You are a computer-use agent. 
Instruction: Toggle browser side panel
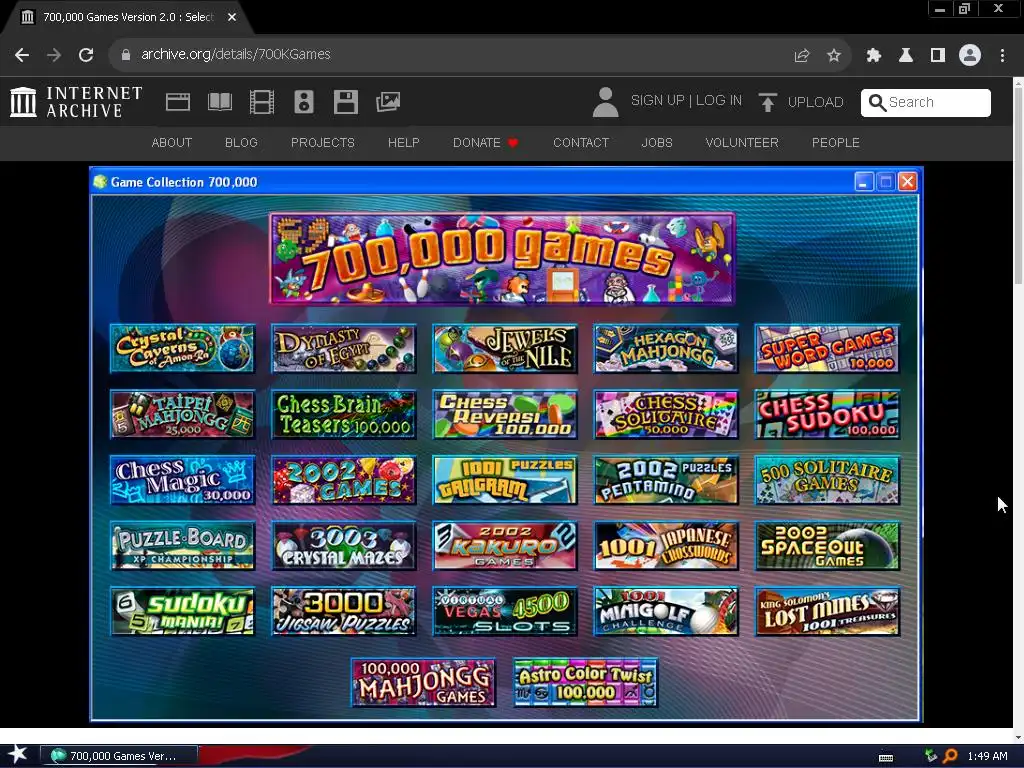[938, 55]
